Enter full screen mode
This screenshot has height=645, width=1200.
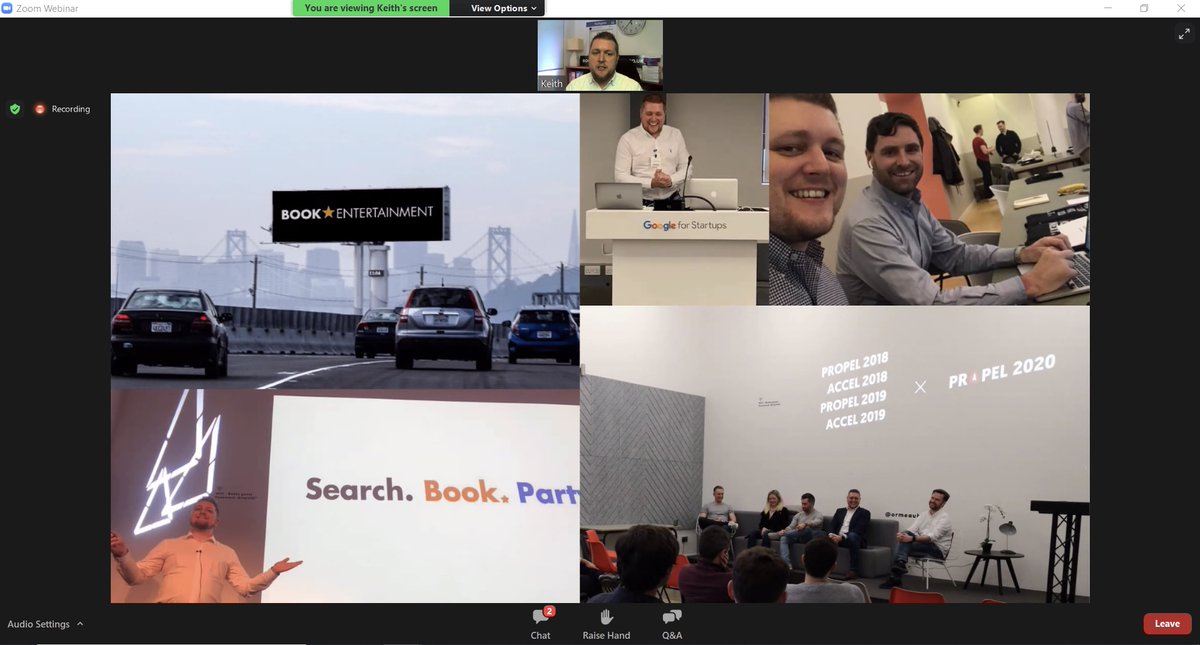(x=1183, y=33)
